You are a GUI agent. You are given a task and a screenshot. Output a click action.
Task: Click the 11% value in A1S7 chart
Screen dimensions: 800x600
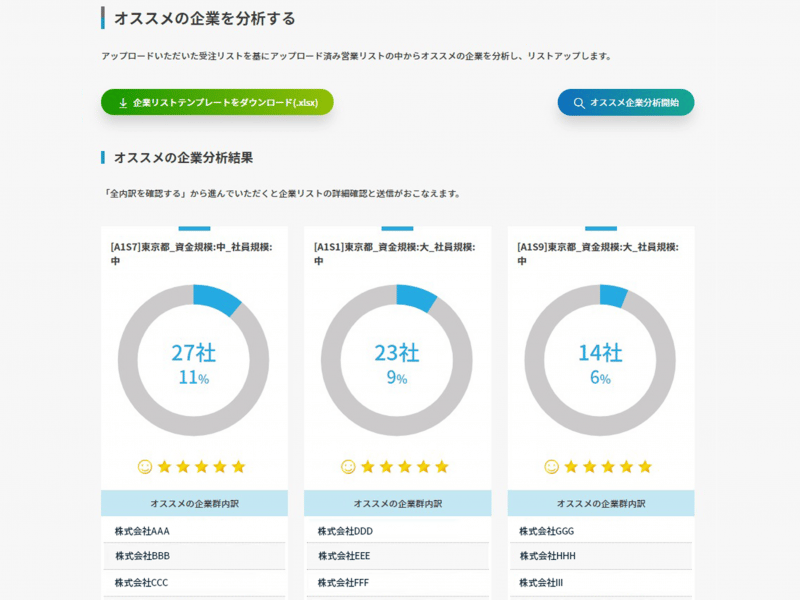pyautogui.click(x=193, y=378)
